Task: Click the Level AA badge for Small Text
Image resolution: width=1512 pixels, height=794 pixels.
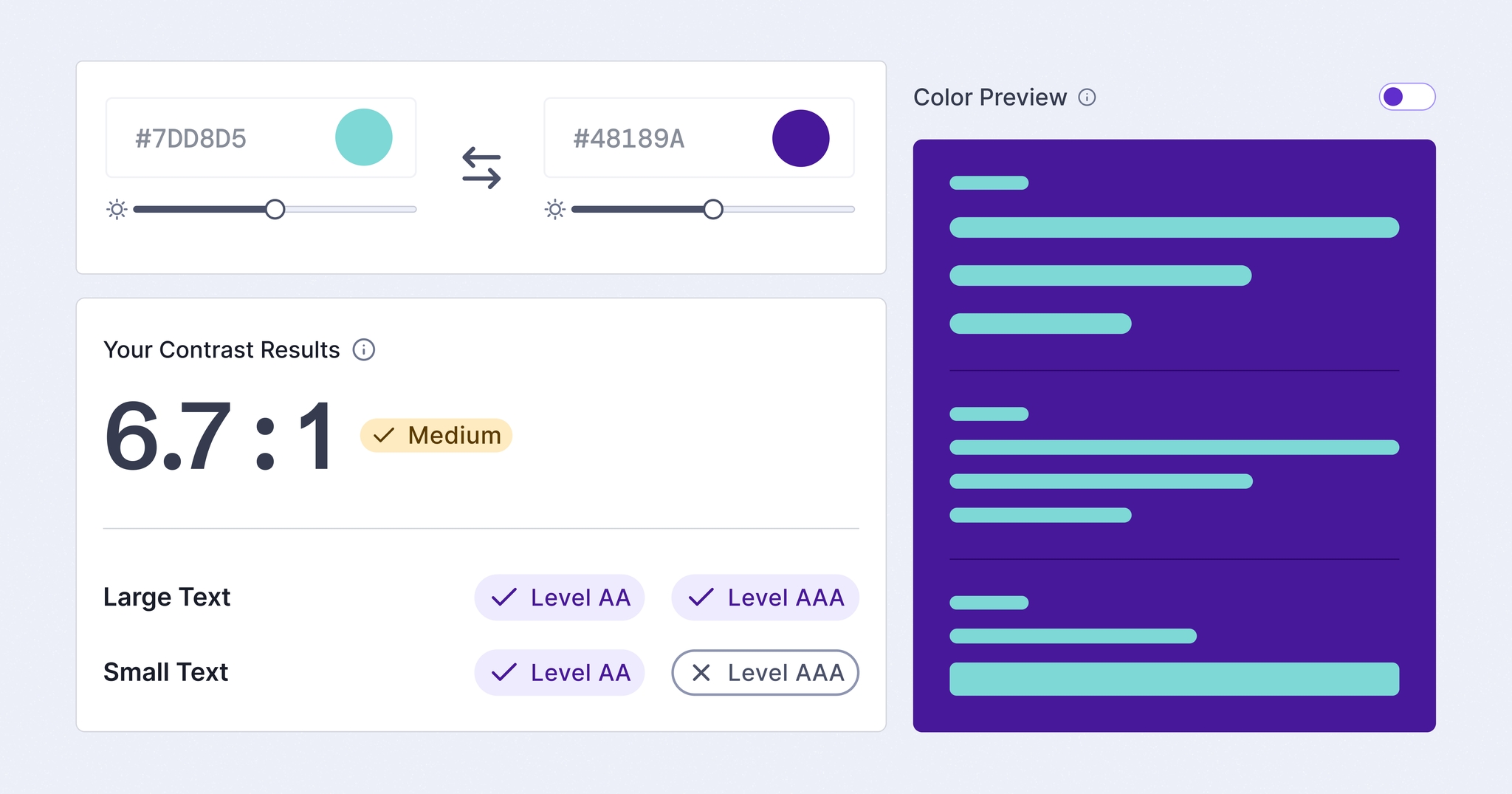Action: [559, 672]
